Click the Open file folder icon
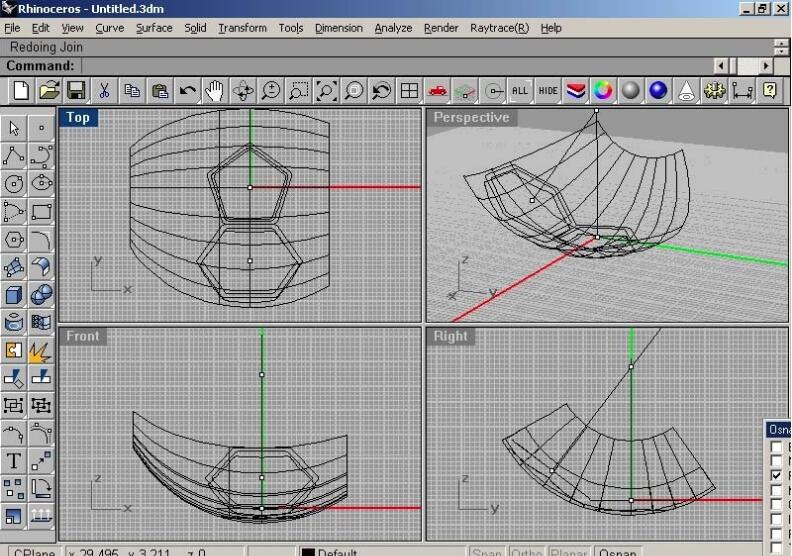 point(49,91)
